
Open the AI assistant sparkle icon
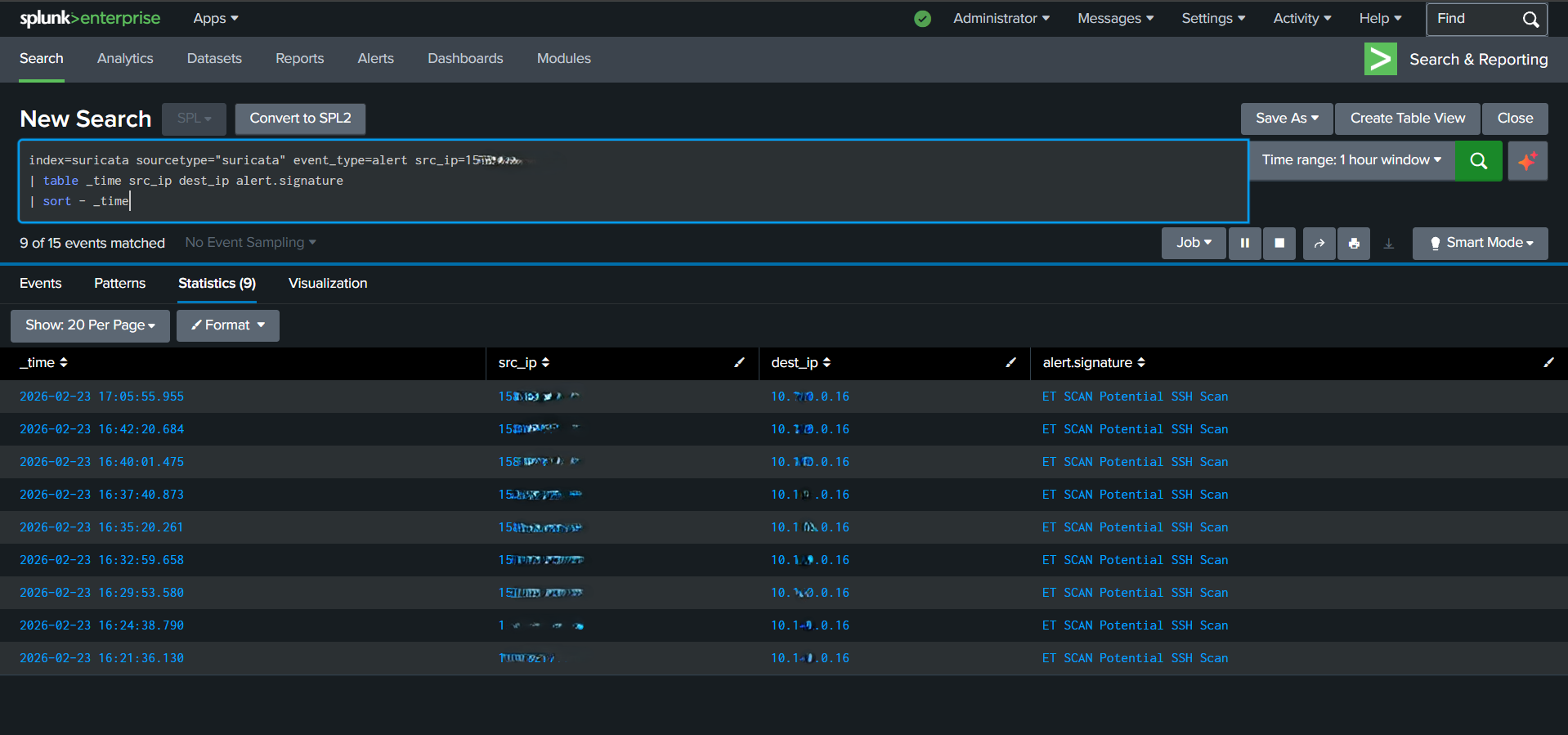1527,160
